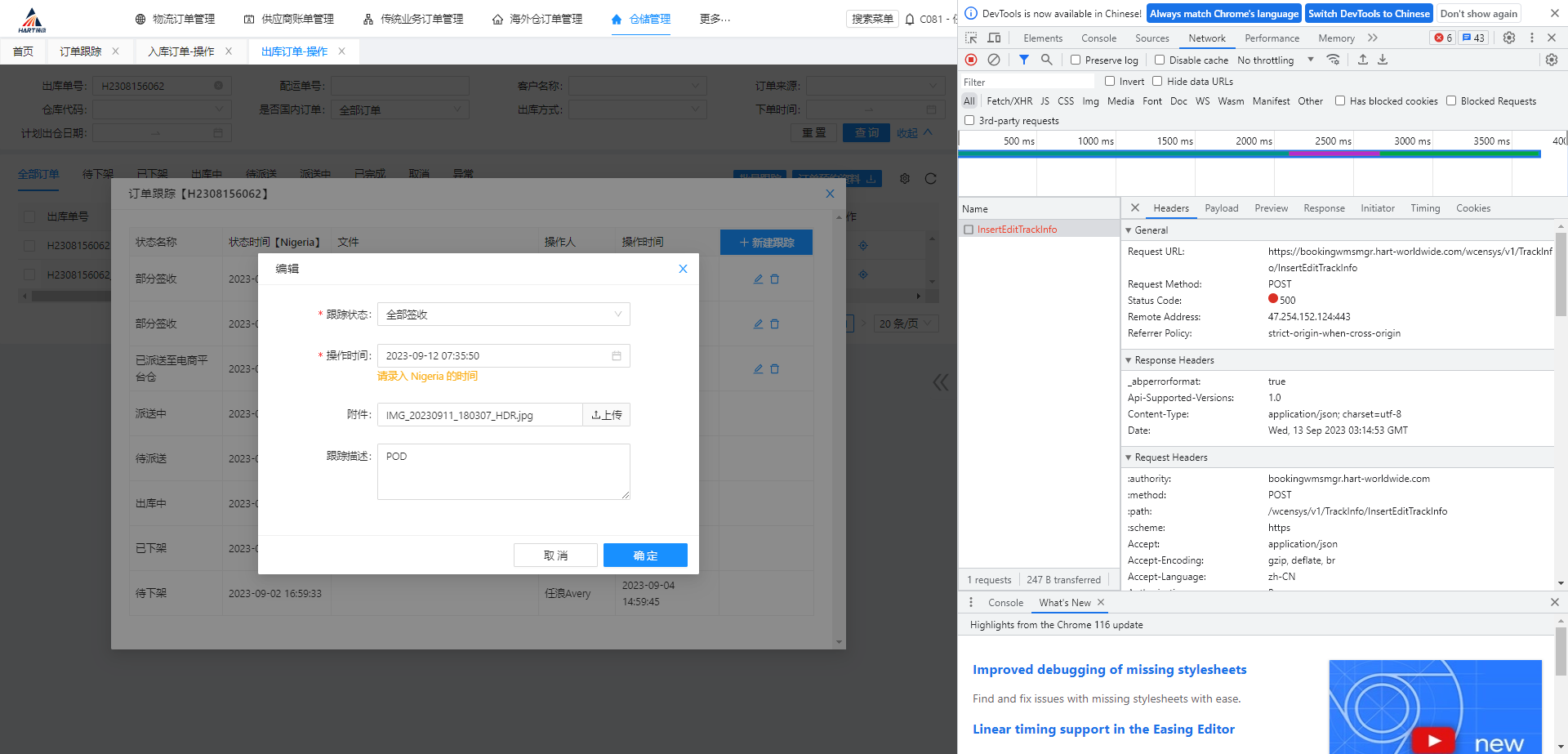
Task: Click the blue confirm button in edit dialog
Action: pyautogui.click(x=645, y=555)
